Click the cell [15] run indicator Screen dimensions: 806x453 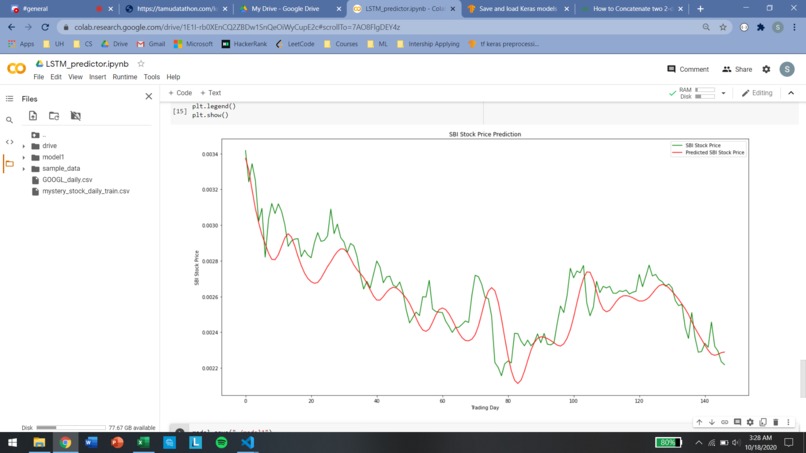(x=179, y=111)
